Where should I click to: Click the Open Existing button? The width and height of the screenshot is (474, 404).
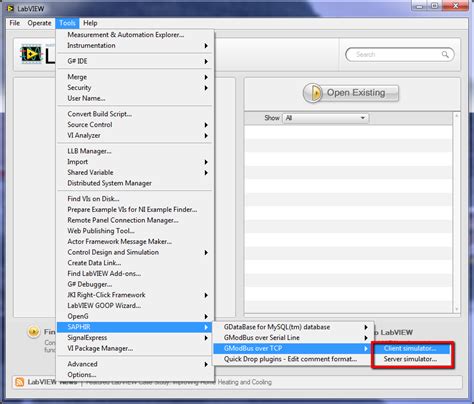pos(351,93)
